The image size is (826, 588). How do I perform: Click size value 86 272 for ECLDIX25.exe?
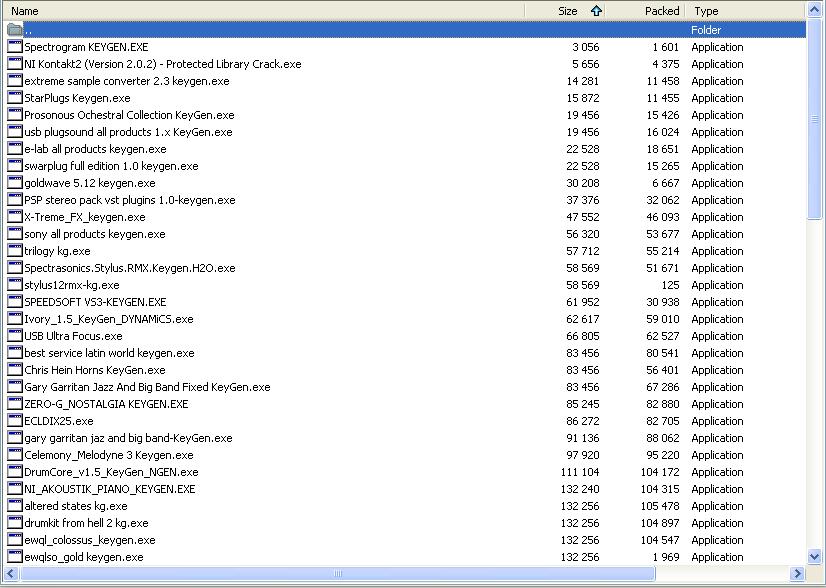click(583, 421)
